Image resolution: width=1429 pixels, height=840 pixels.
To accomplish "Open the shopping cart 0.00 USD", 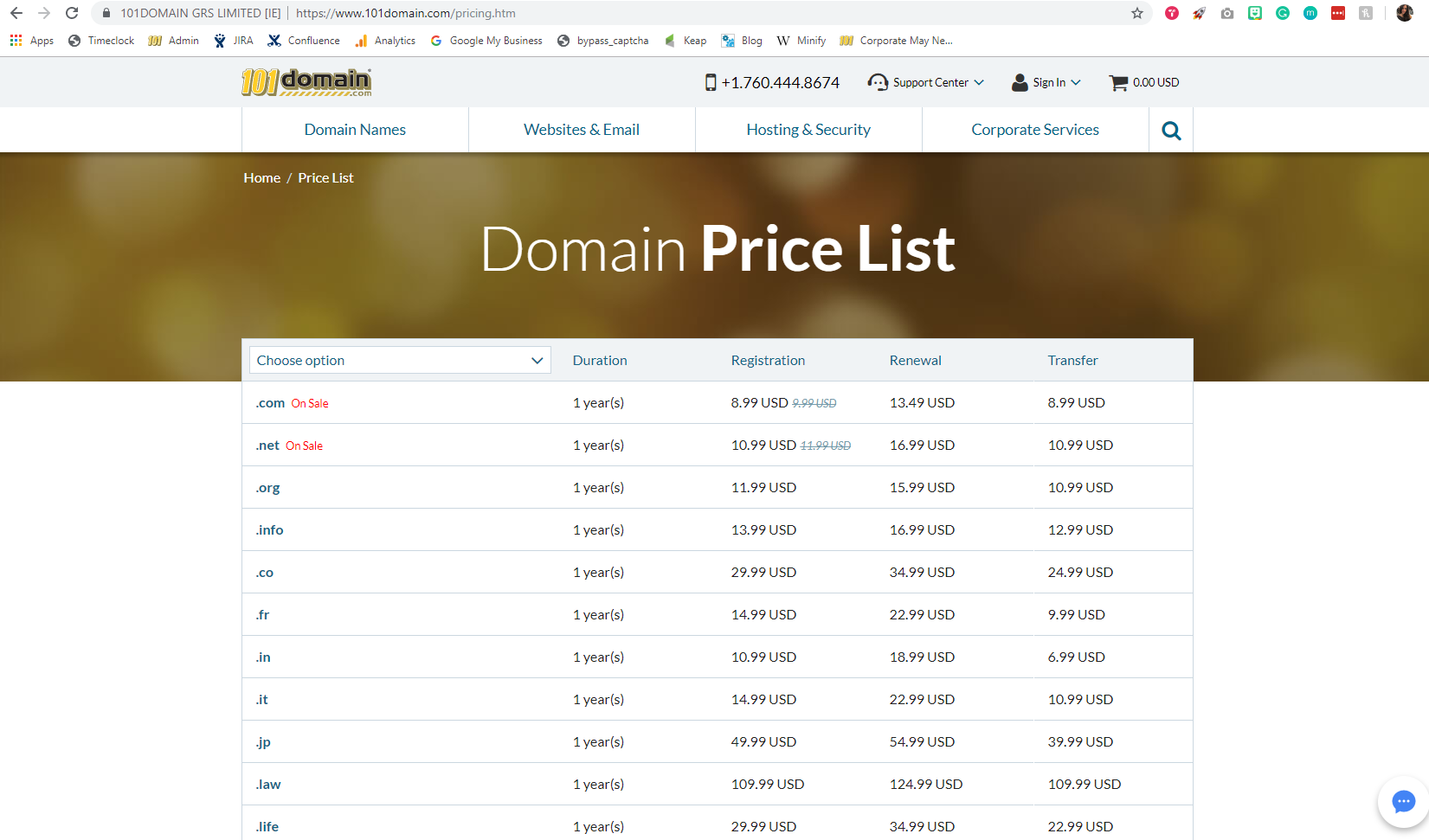I will (x=1144, y=82).
